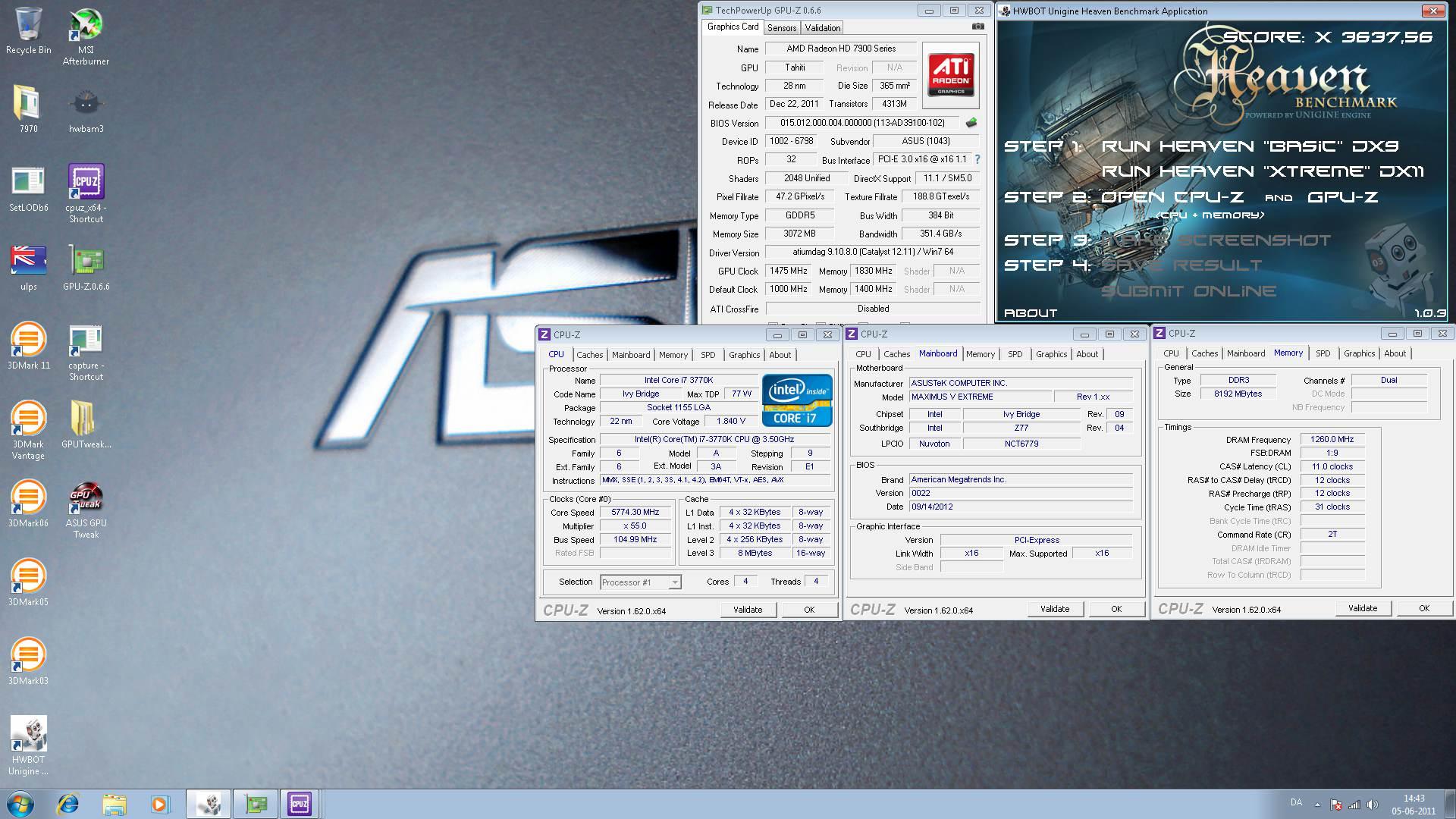Open SPD tab in the CPU-Z processor window

click(x=708, y=354)
